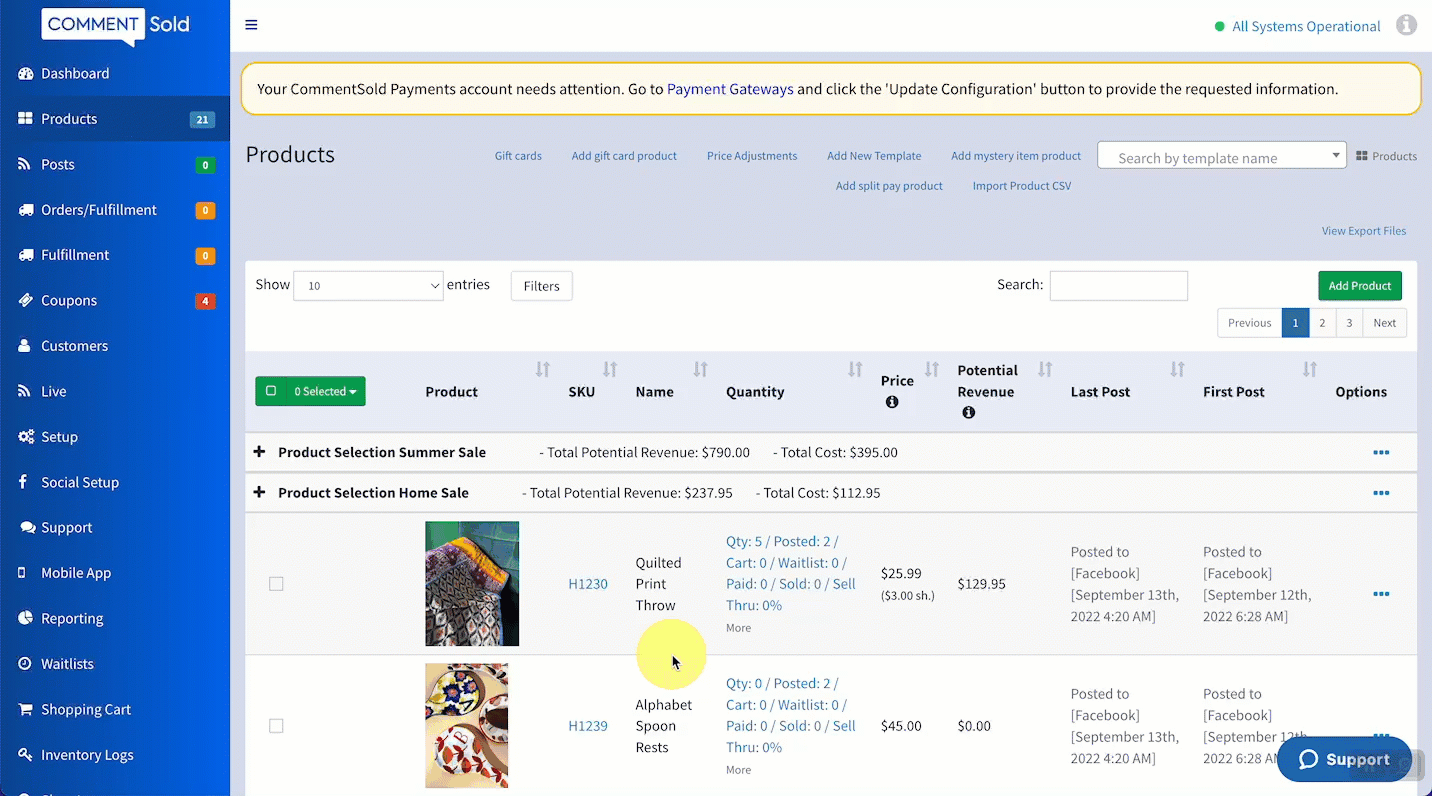Sort by SKU column arrows
The image size is (1432, 796).
(x=609, y=370)
